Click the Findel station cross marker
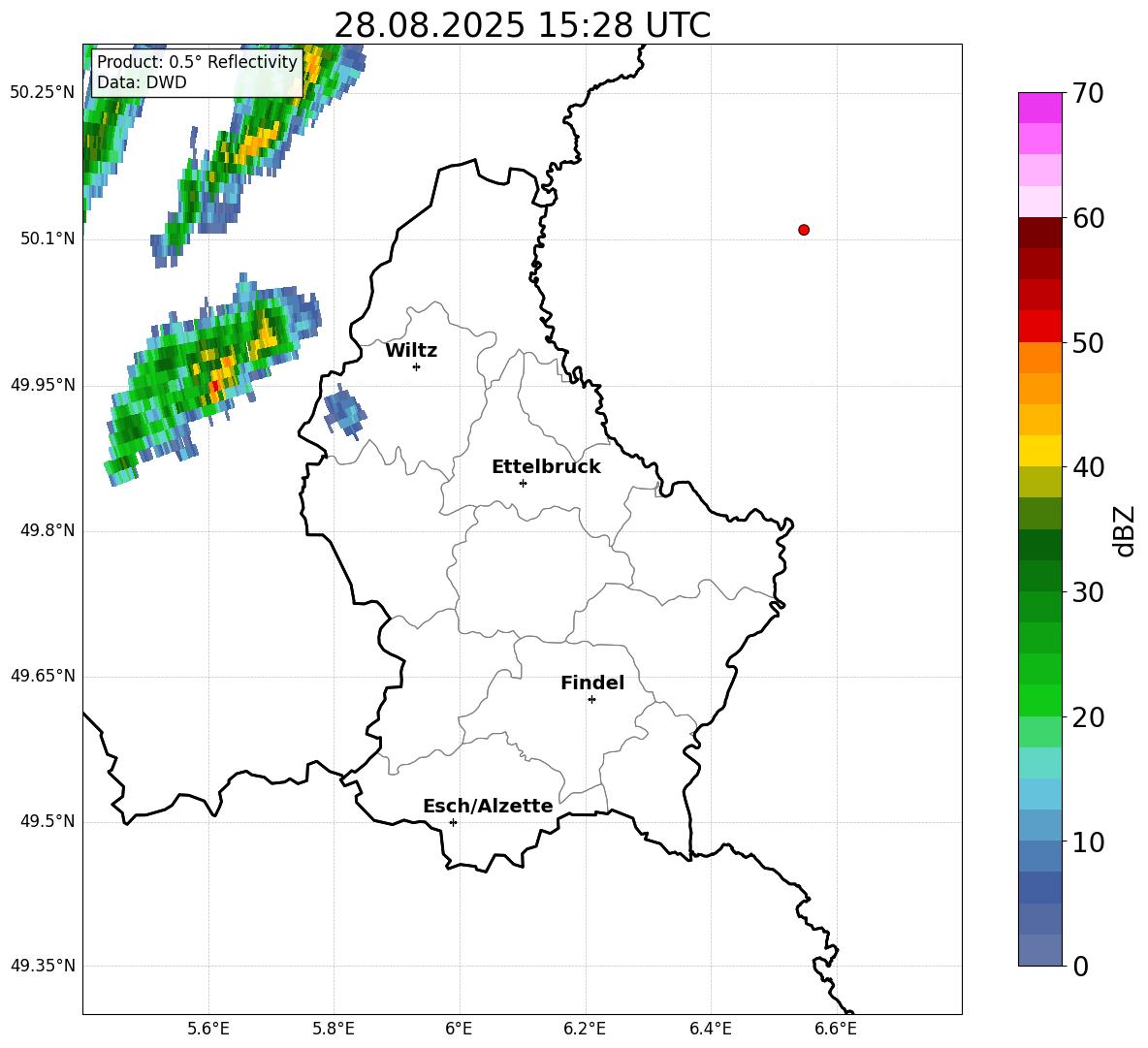 (591, 700)
